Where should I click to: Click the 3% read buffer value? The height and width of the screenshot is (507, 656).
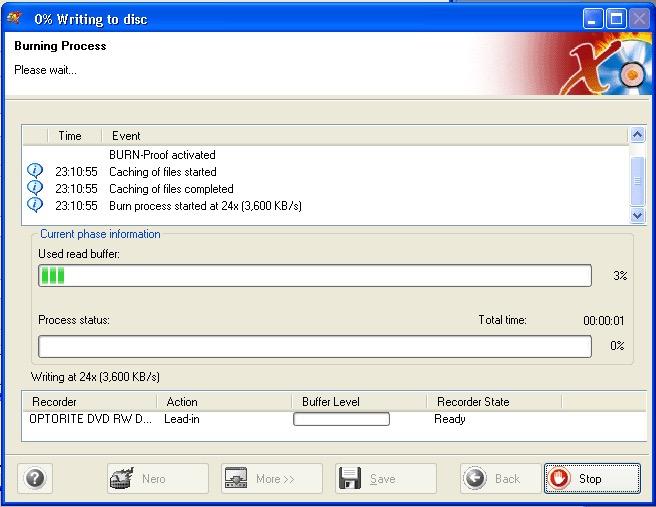(x=620, y=276)
